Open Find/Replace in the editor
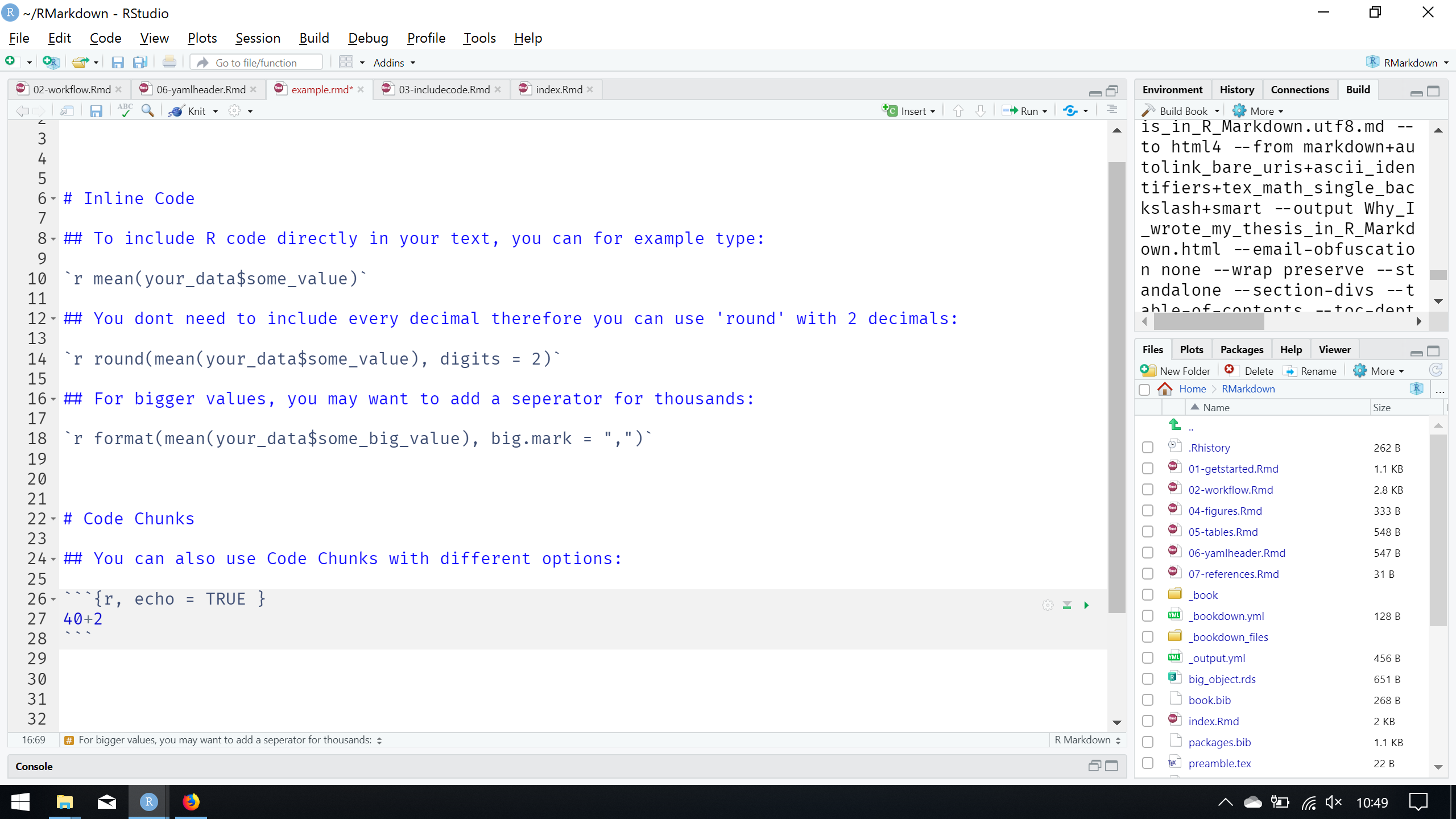The height and width of the screenshot is (819, 1456). (x=148, y=111)
